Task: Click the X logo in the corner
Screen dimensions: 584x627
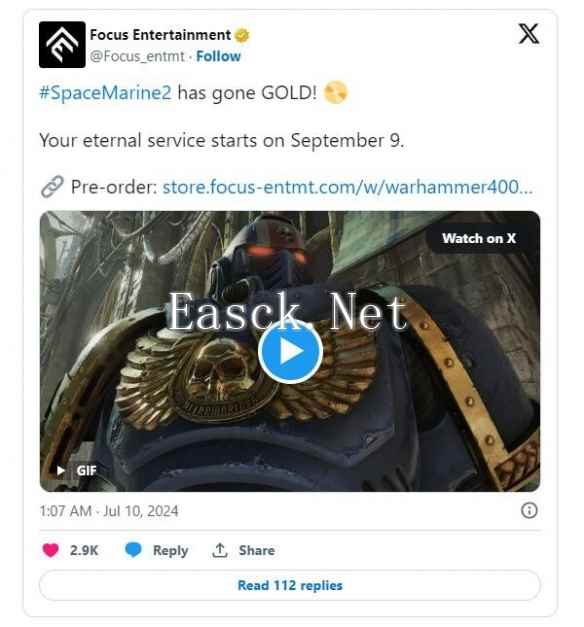Action: pyautogui.click(x=529, y=34)
